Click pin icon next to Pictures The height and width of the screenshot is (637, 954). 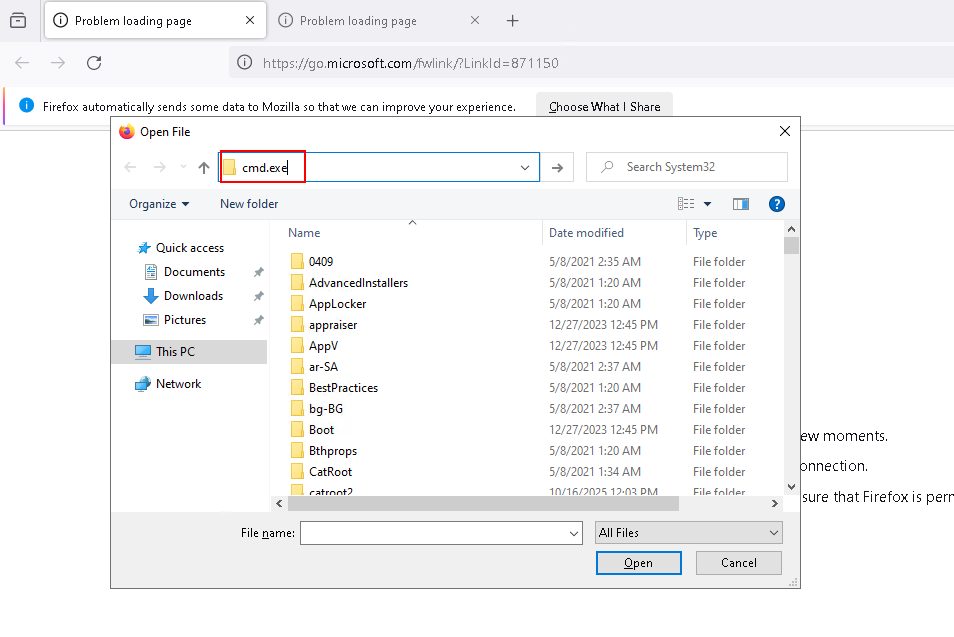tap(259, 319)
